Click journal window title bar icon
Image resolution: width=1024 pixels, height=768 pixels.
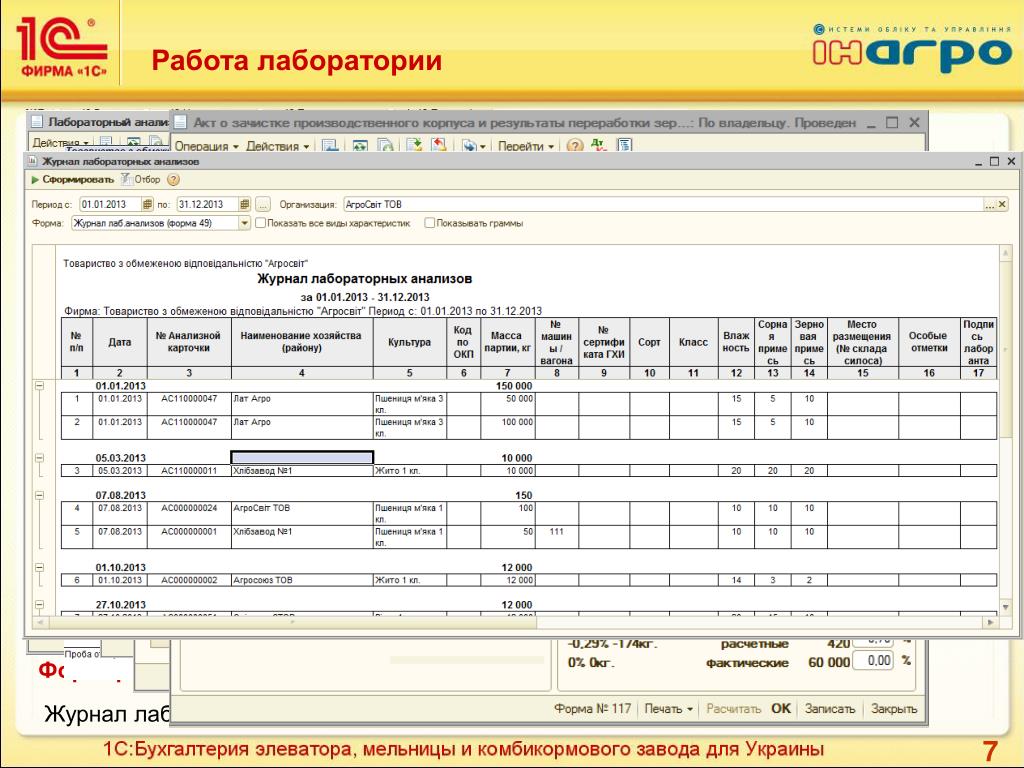tap(33, 161)
